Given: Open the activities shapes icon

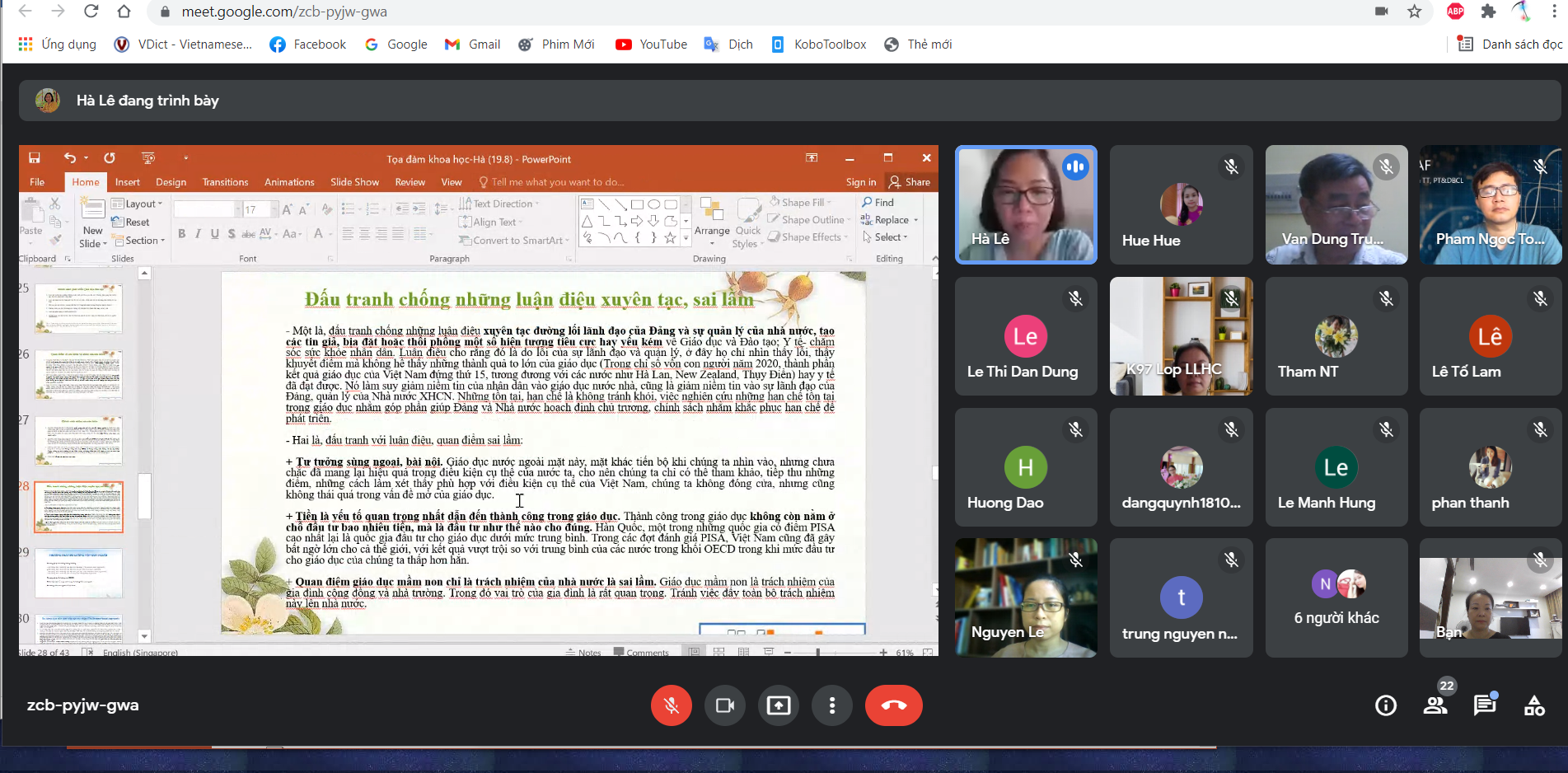Looking at the screenshot, I should coord(1534,705).
